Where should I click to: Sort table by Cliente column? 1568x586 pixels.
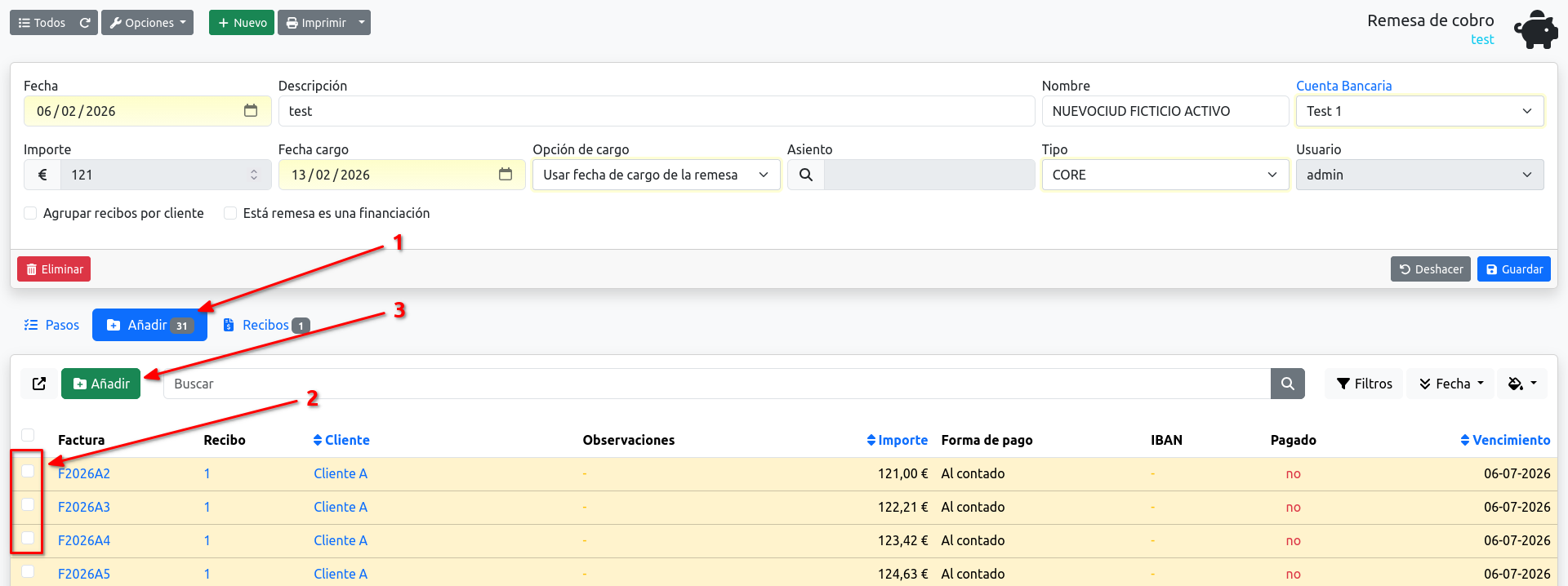click(341, 440)
